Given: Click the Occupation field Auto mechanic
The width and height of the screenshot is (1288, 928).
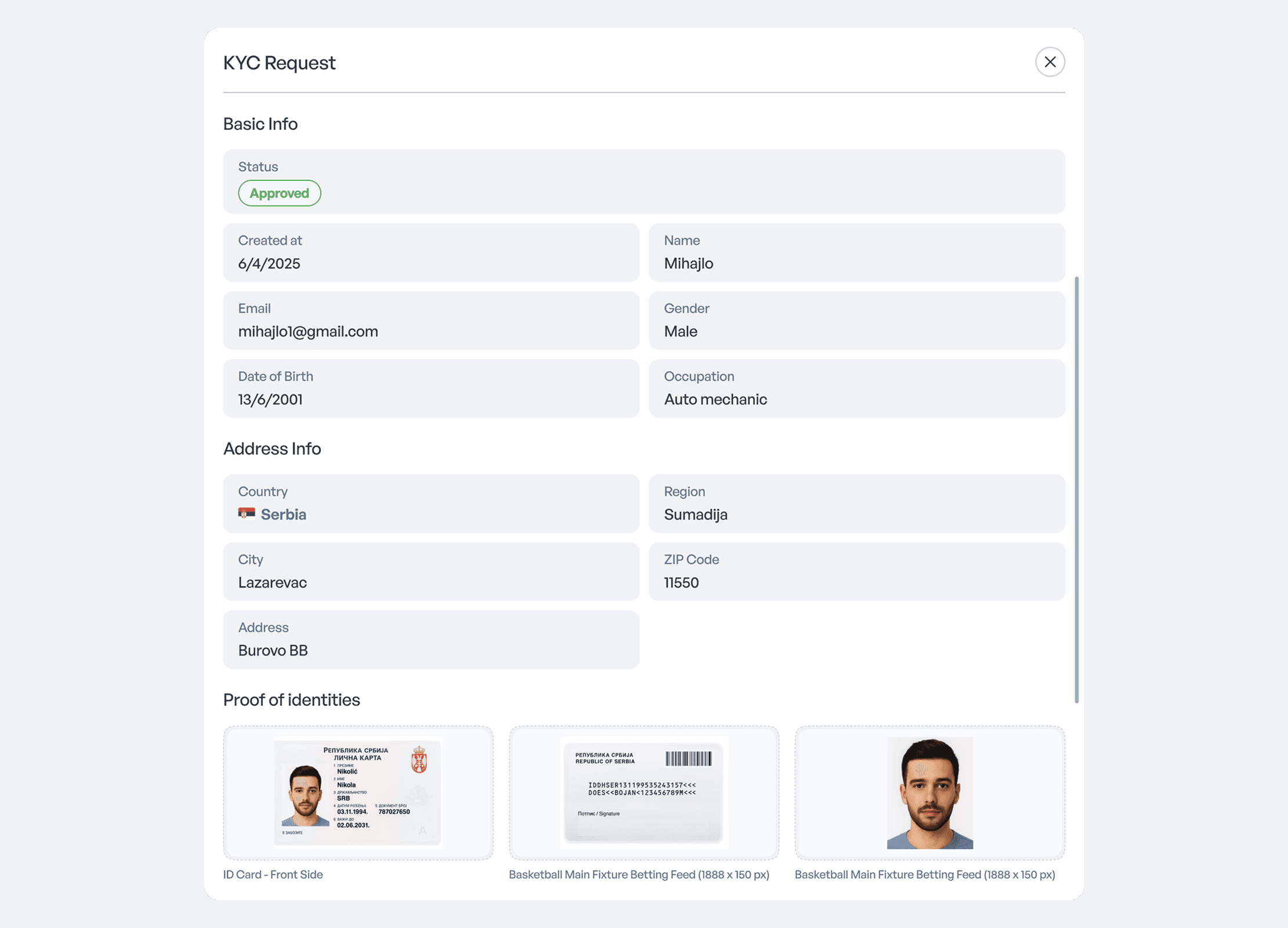Looking at the screenshot, I should 857,388.
